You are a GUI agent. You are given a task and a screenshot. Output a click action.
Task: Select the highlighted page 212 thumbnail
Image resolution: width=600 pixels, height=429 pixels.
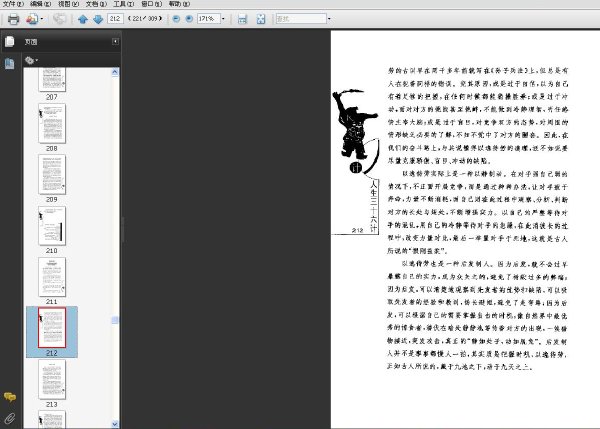[x=52, y=328]
